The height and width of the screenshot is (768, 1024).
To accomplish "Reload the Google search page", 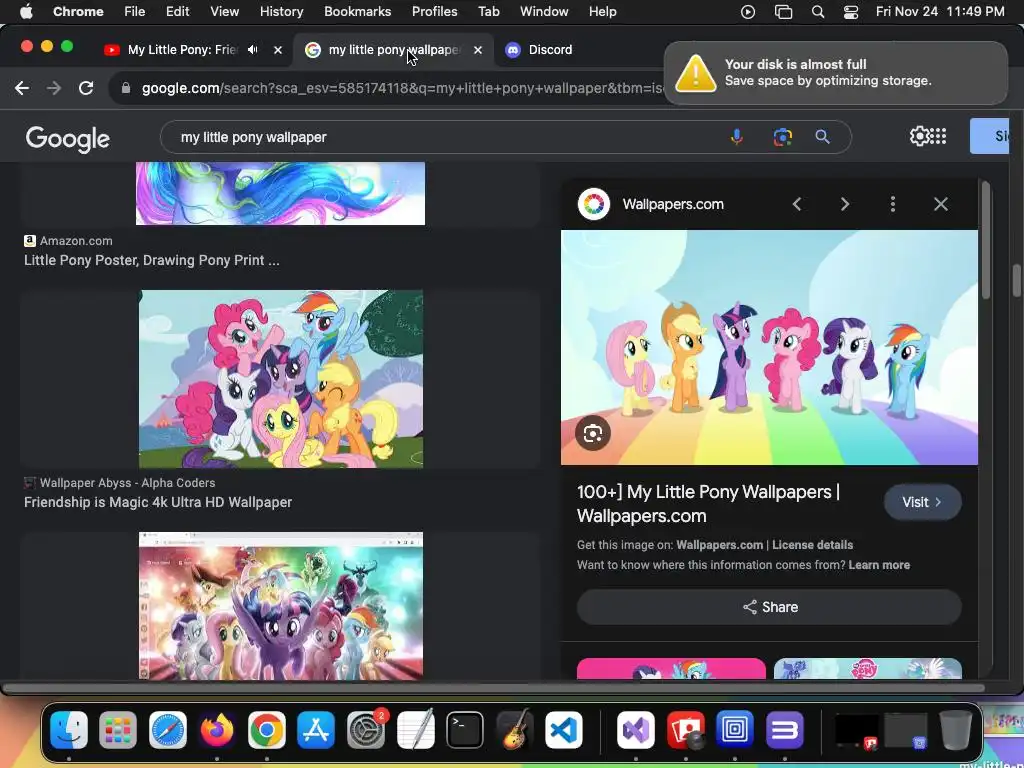I will pyautogui.click(x=86, y=88).
